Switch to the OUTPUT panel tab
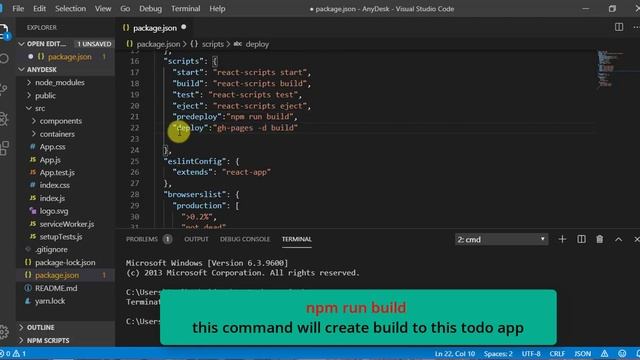Viewport: 640px width, 360px height. 196,239
